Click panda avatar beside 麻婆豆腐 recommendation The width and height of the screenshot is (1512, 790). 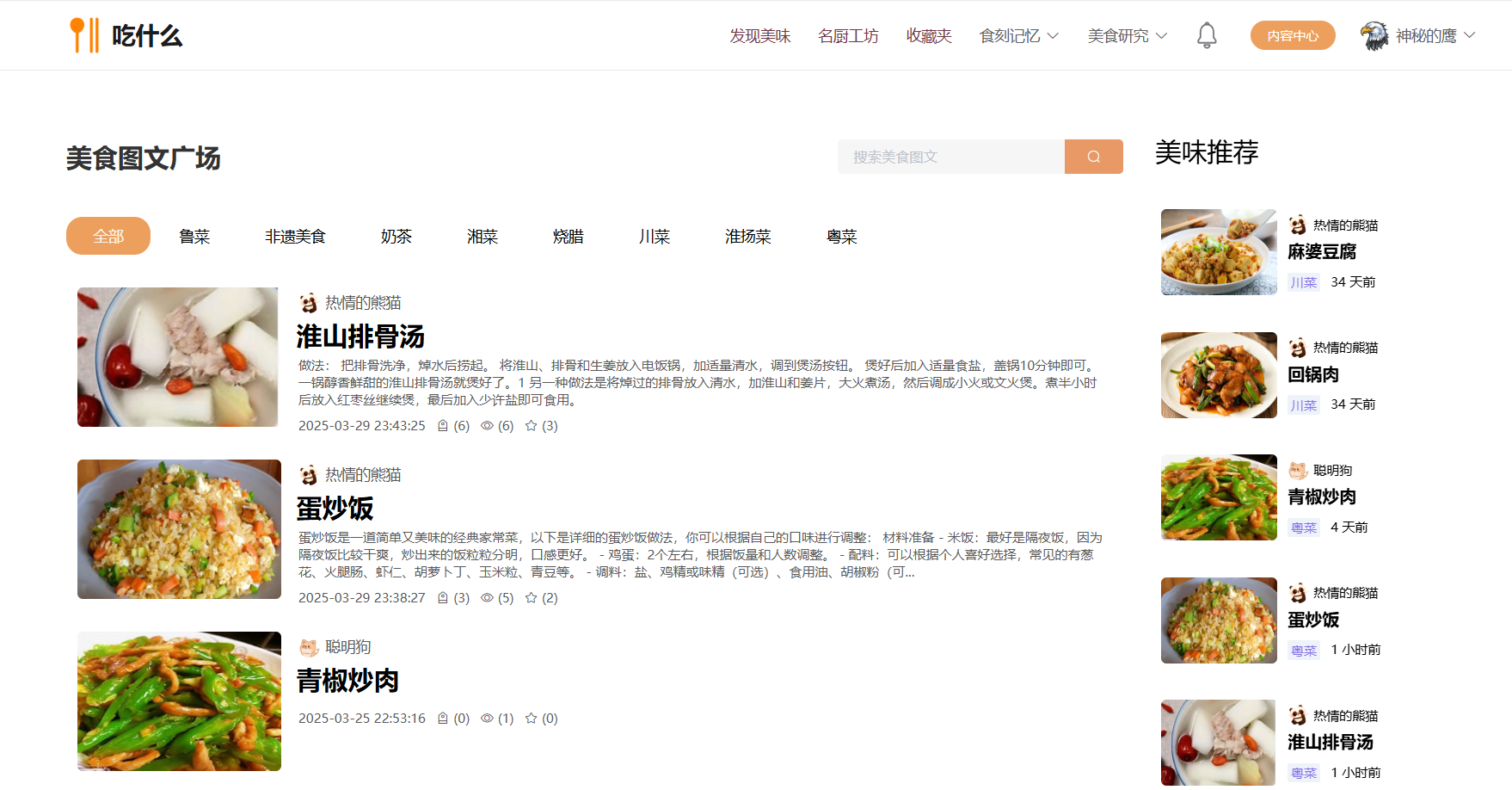1298,225
